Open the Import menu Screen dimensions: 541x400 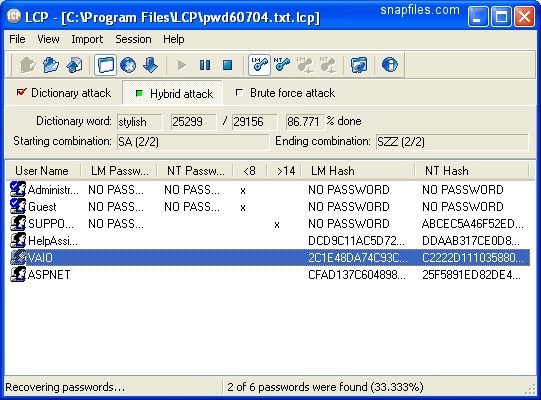[x=87, y=39]
